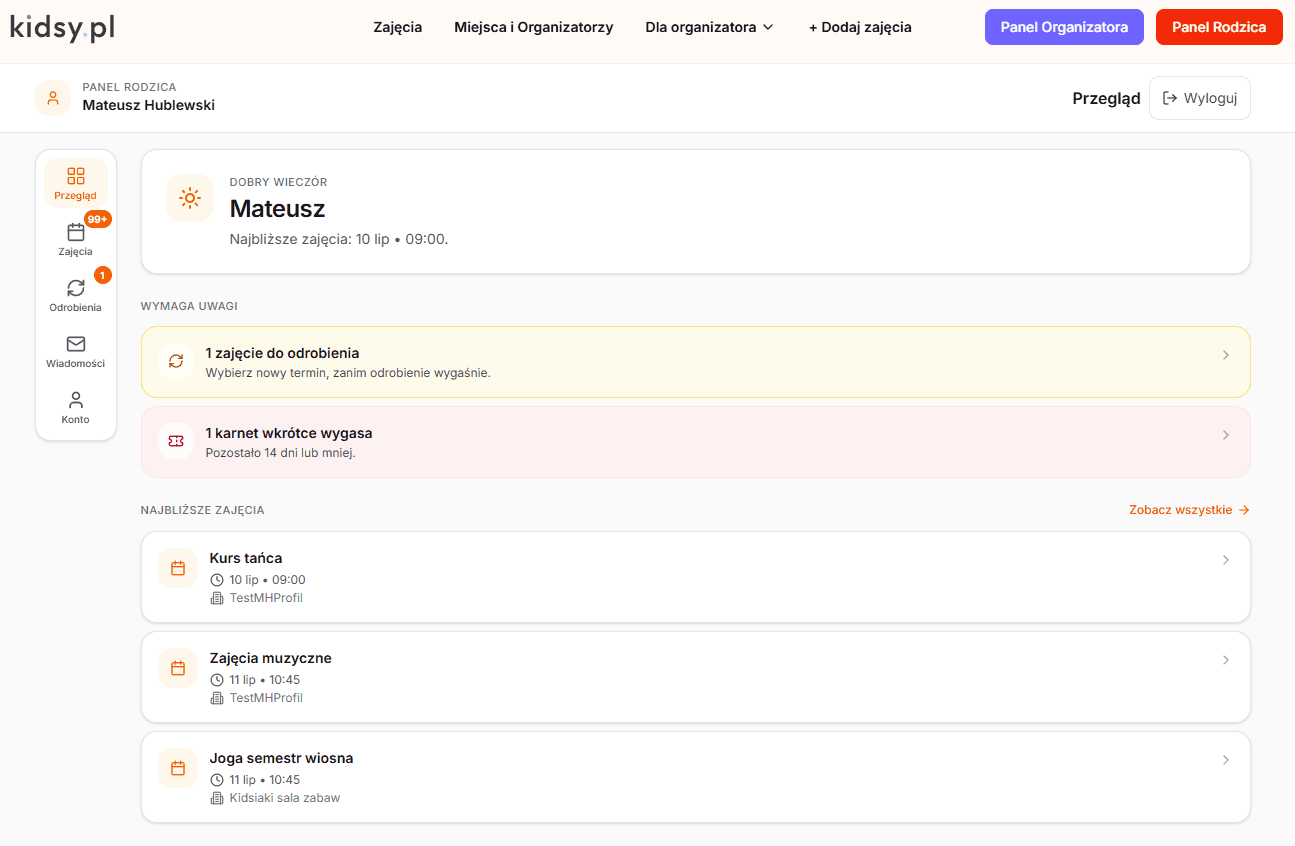Click the ticket icon in expiring pass alert
The image size is (1295, 846).
click(x=176, y=441)
